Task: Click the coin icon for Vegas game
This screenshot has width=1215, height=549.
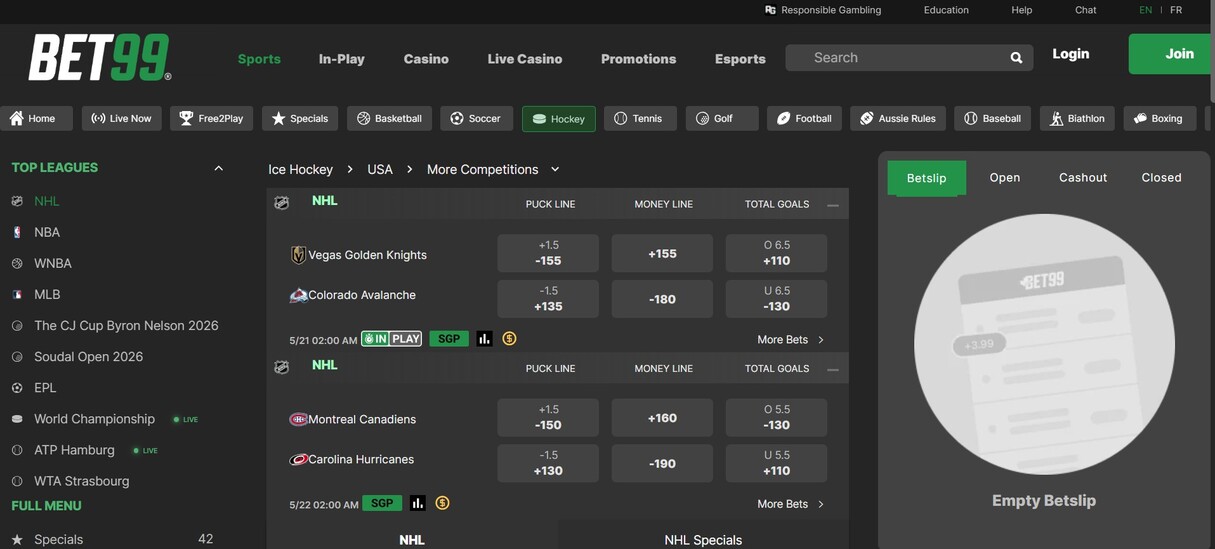Action: [x=509, y=339]
